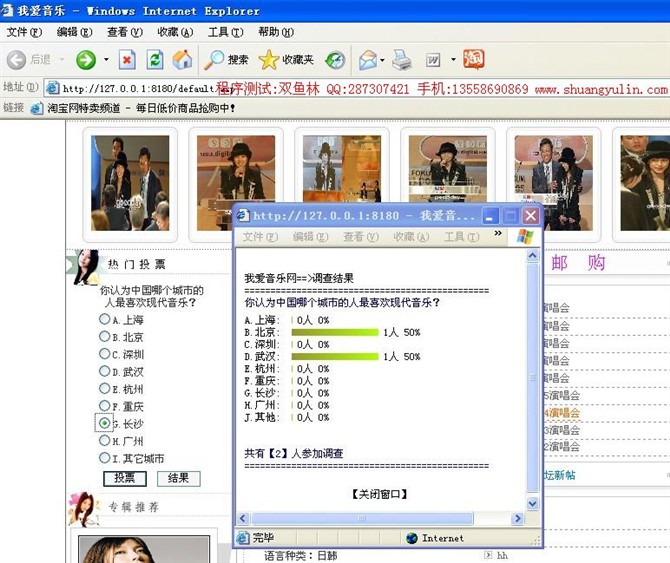
Task: Open the Forward button history dropdown arrow
Action: coord(106,60)
